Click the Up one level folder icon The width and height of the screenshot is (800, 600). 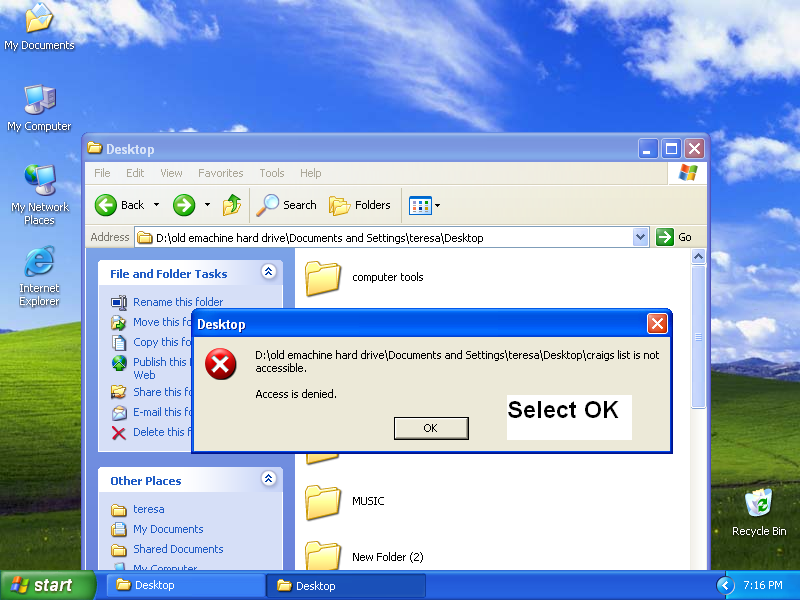pyautogui.click(x=233, y=205)
